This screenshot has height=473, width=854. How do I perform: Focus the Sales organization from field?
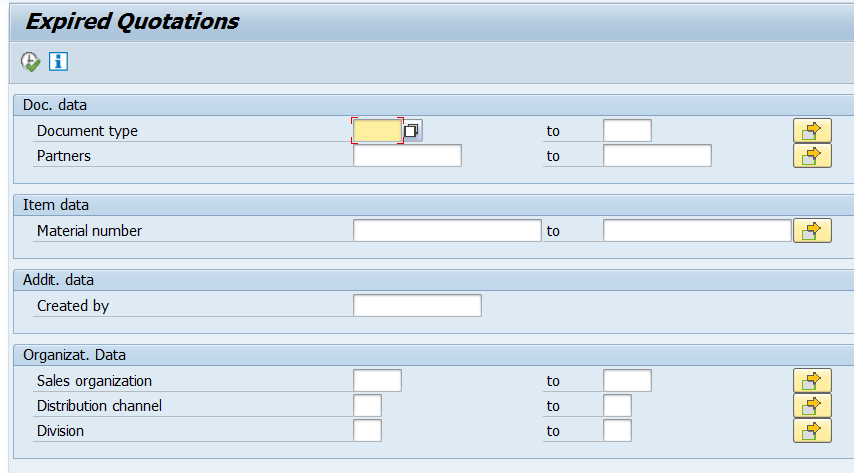(x=377, y=381)
